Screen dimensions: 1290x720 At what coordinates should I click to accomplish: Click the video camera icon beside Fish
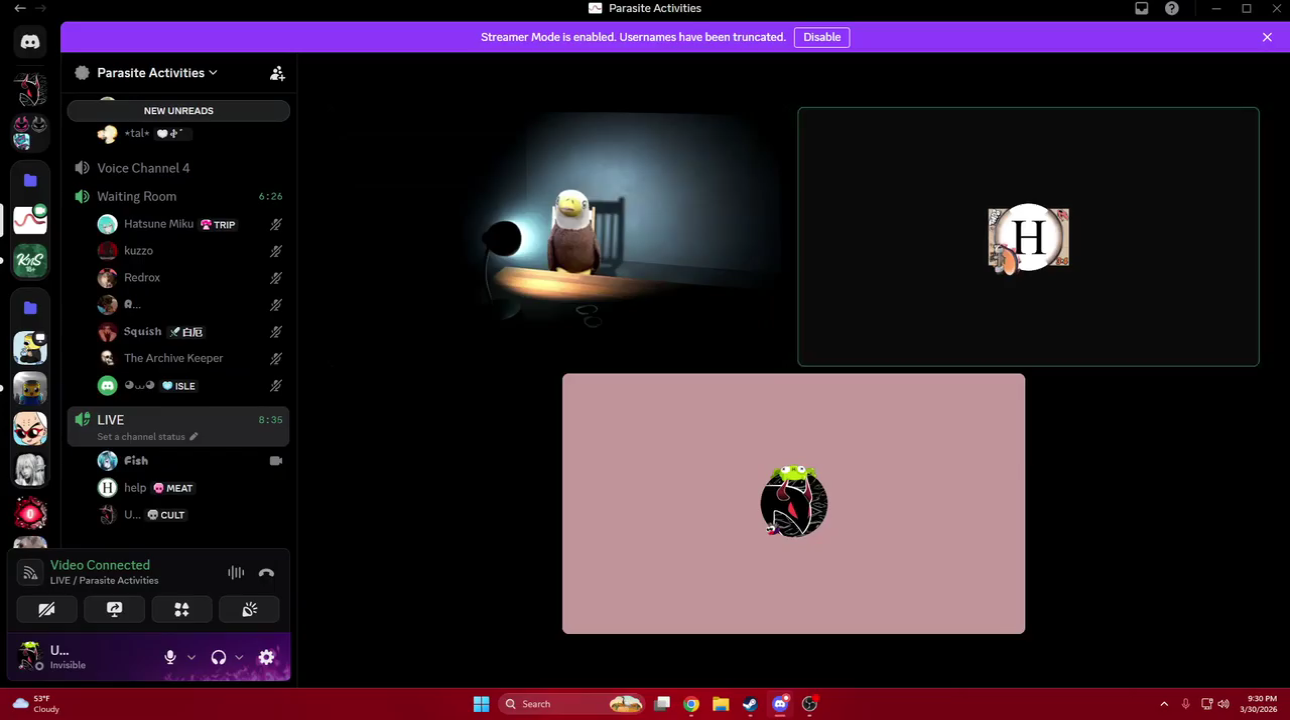276,461
